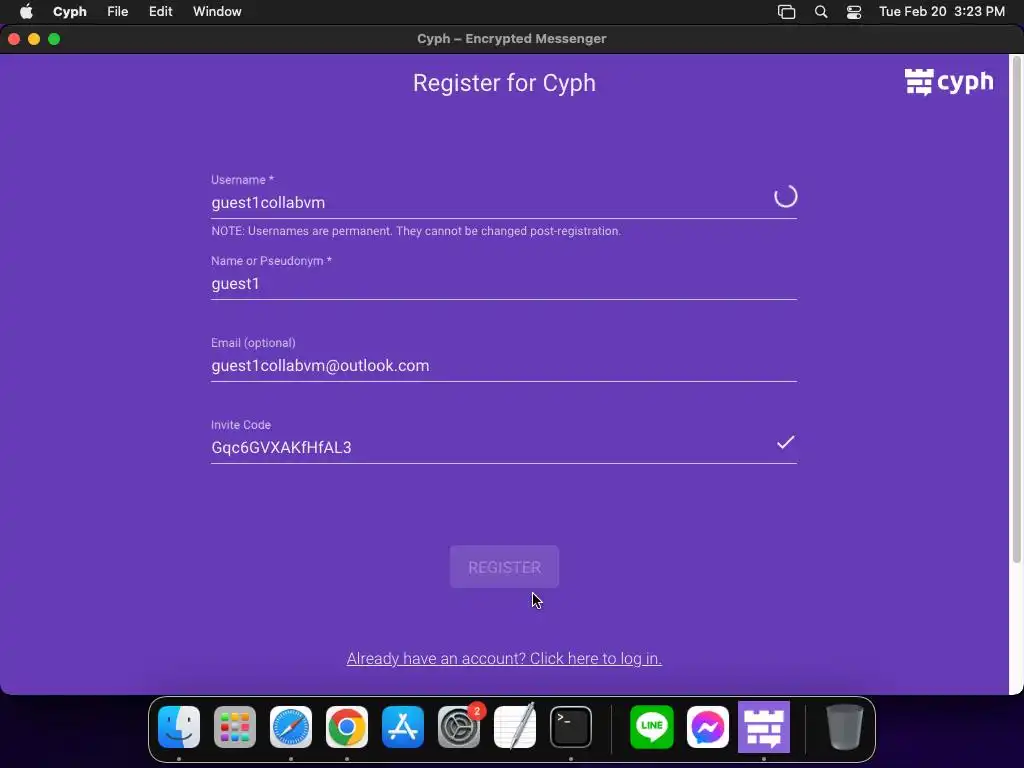The height and width of the screenshot is (768, 1024).
Task: Focus the Invite Code field
Action: click(504, 447)
